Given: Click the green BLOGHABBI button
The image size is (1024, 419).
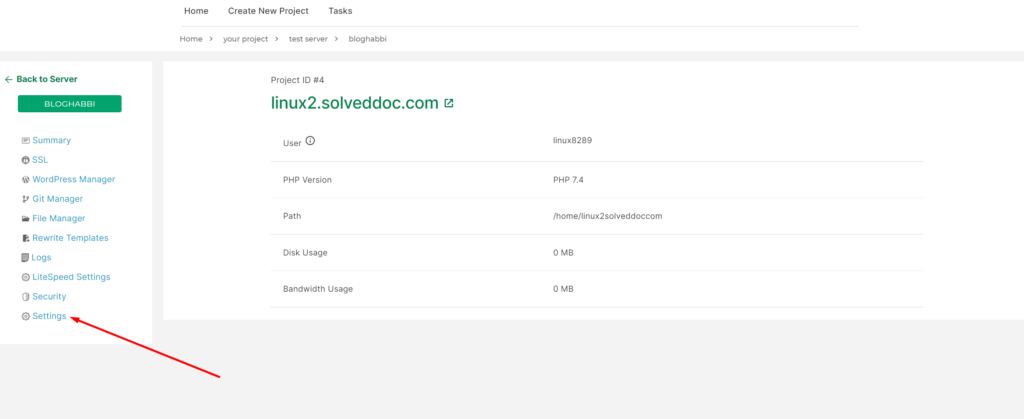Looking at the screenshot, I should pyautogui.click(x=69, y=104).
